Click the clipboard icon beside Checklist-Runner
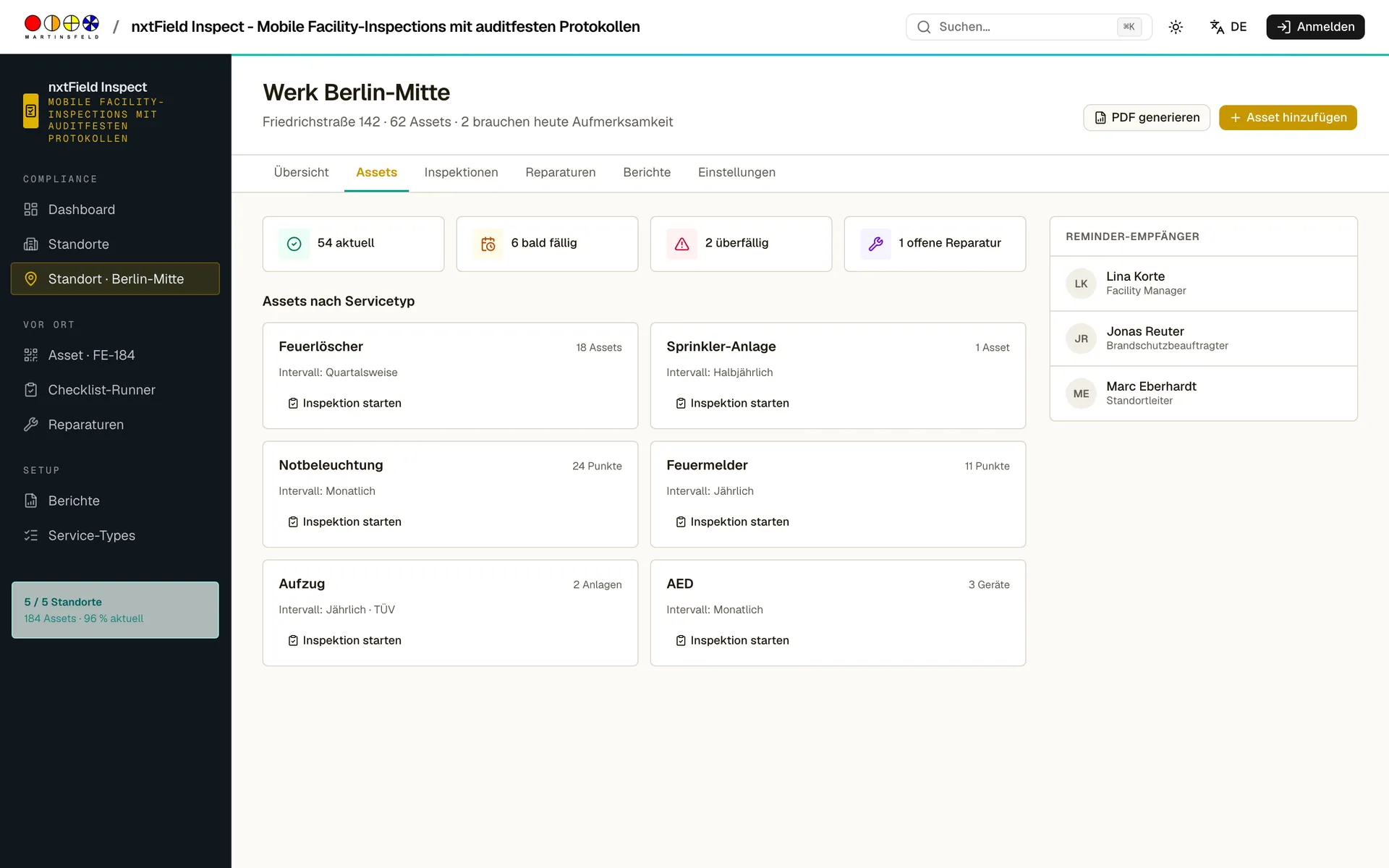Screen dimensions: 1389x868 pyautogui.click(x=30, y=390)
